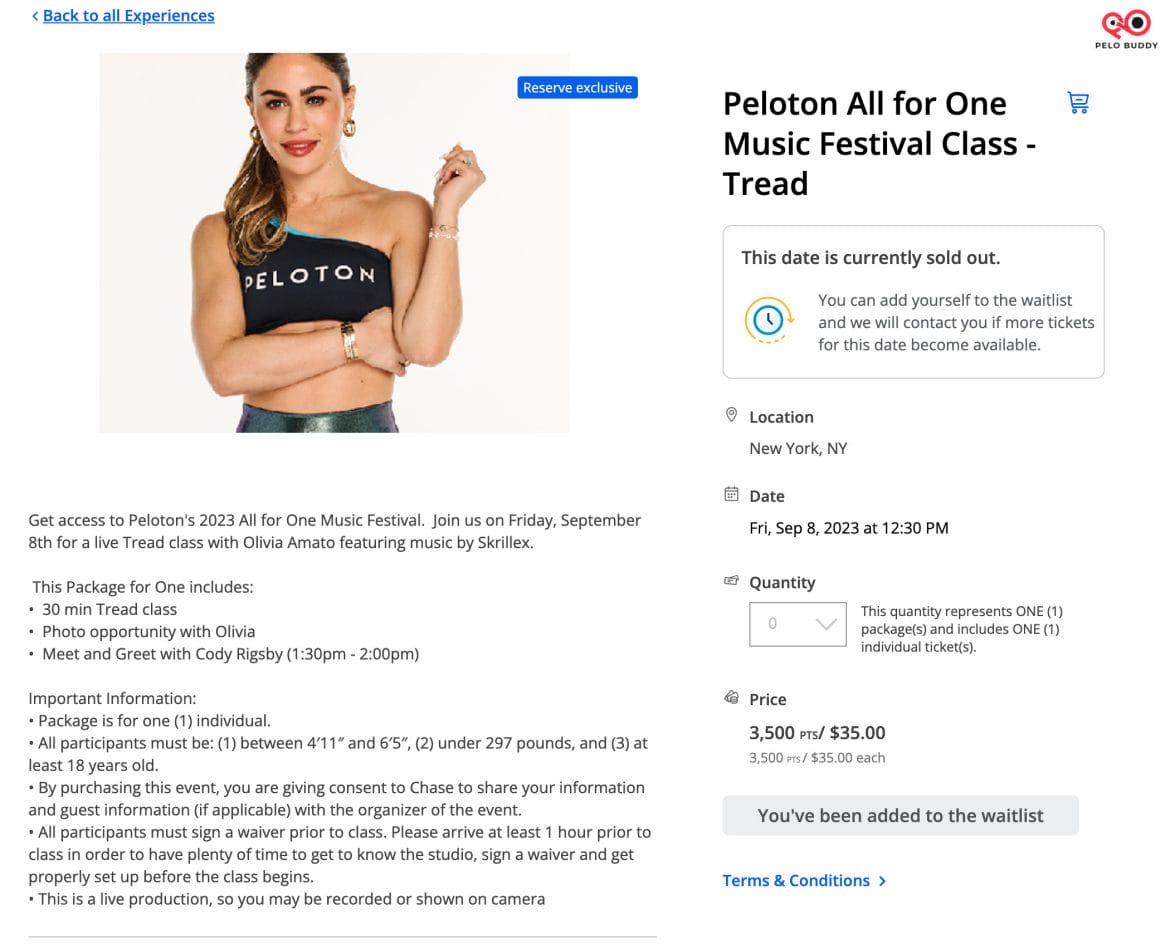Open the shopping cart icon

(1078, 102)
